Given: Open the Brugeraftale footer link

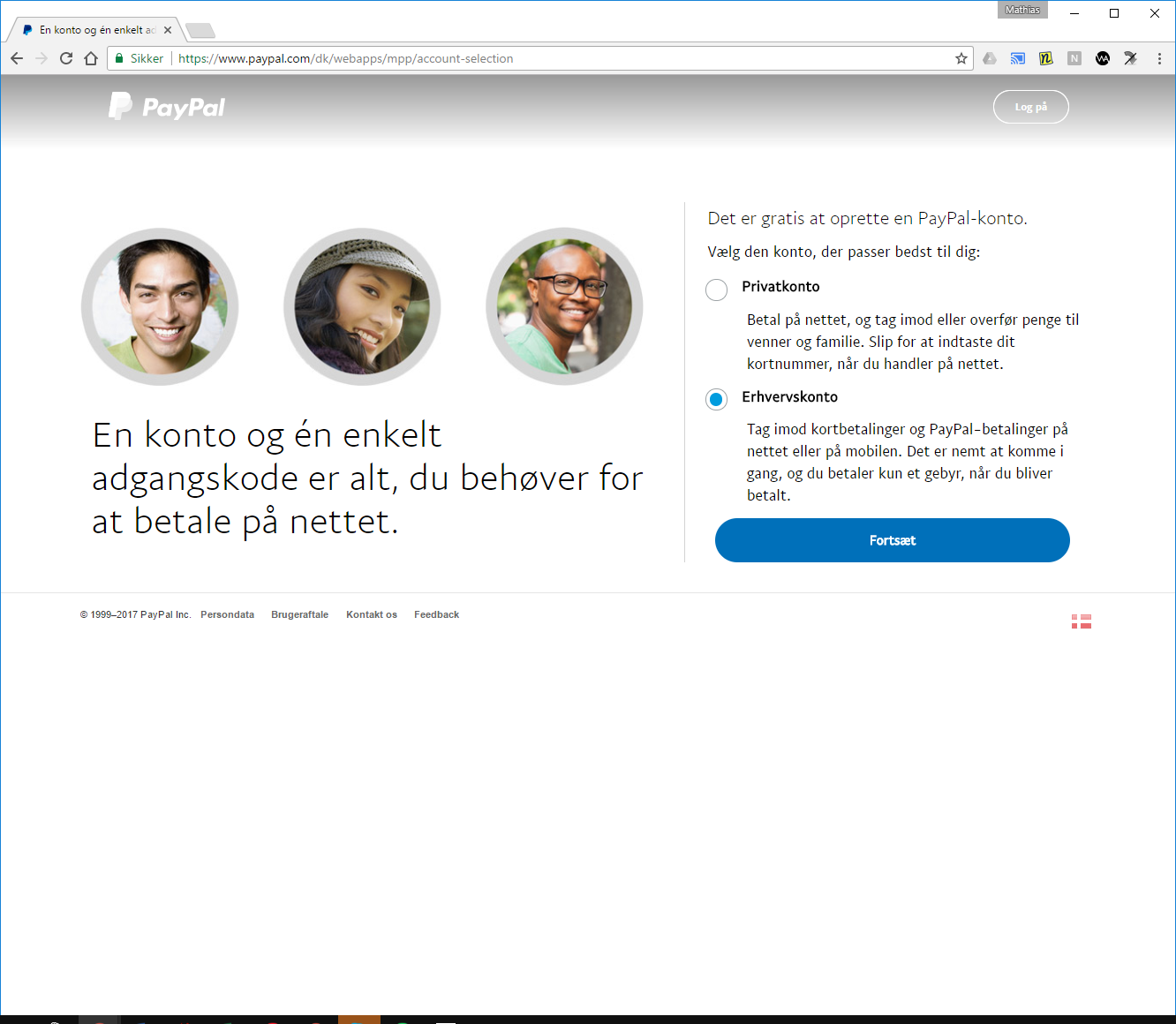Looking at the screenshot, I should coord(299,614).
